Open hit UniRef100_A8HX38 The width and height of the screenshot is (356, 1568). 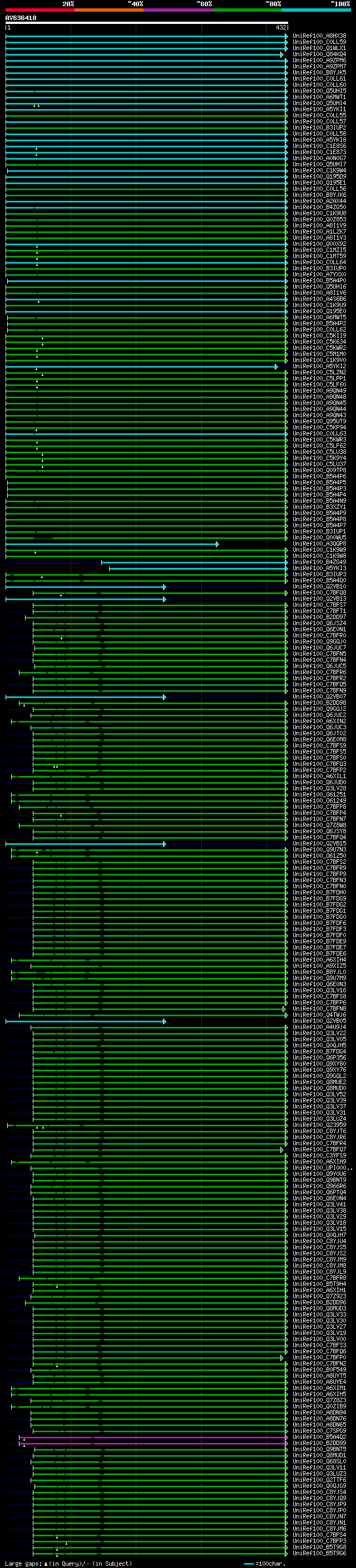point(319,36)
